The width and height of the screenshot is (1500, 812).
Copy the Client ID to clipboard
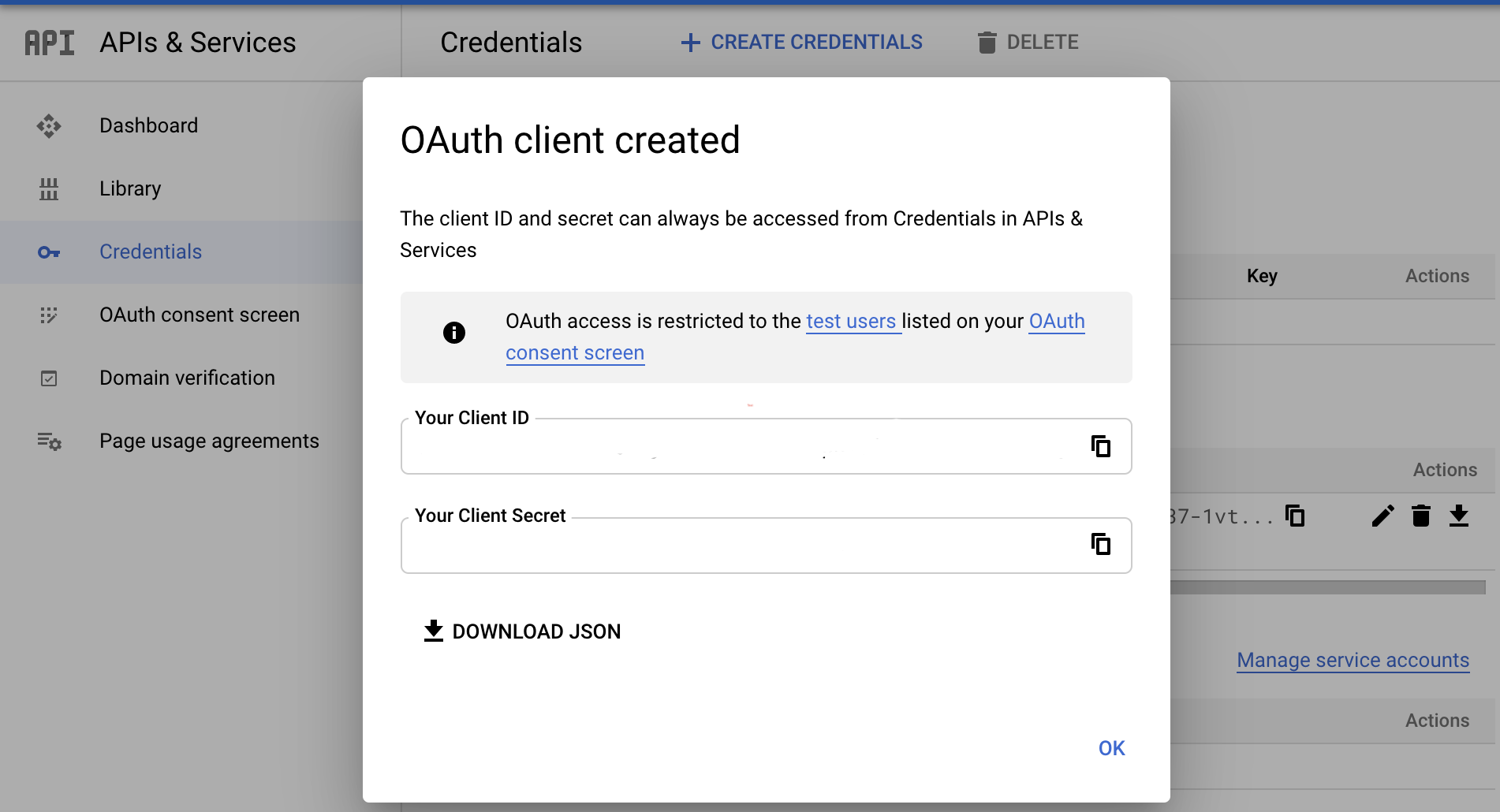click(1101, 446)
